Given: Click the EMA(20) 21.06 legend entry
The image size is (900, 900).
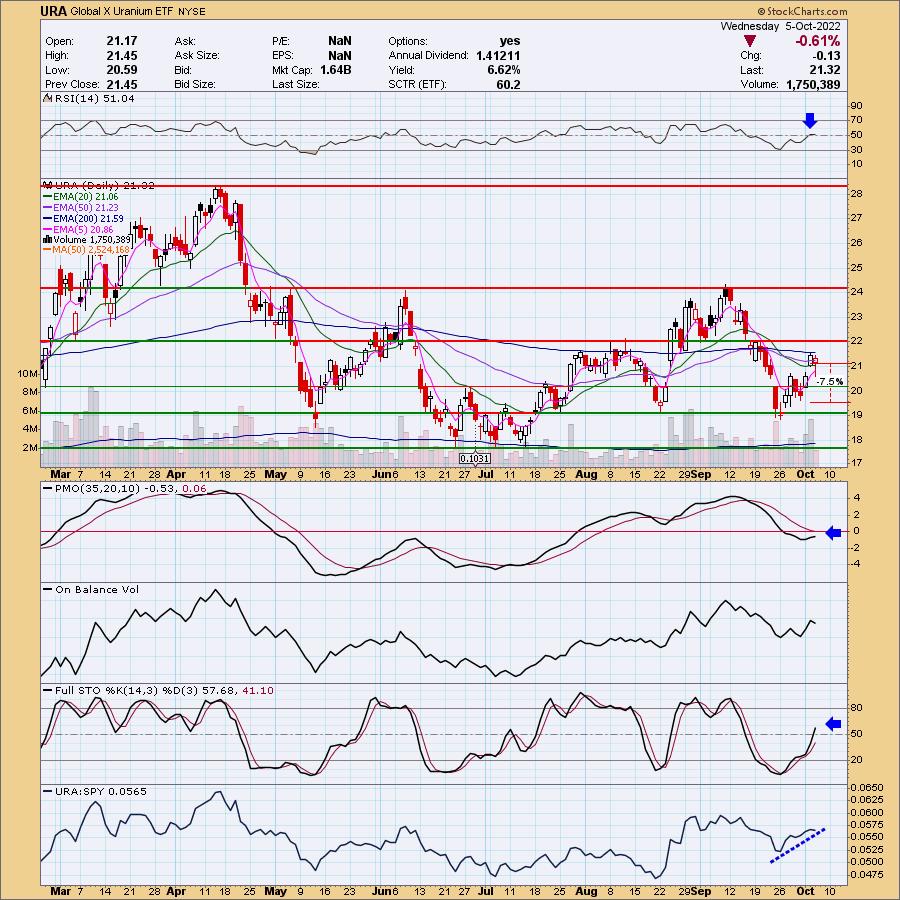Looking at the screenshot, I should tap(86, 197).
